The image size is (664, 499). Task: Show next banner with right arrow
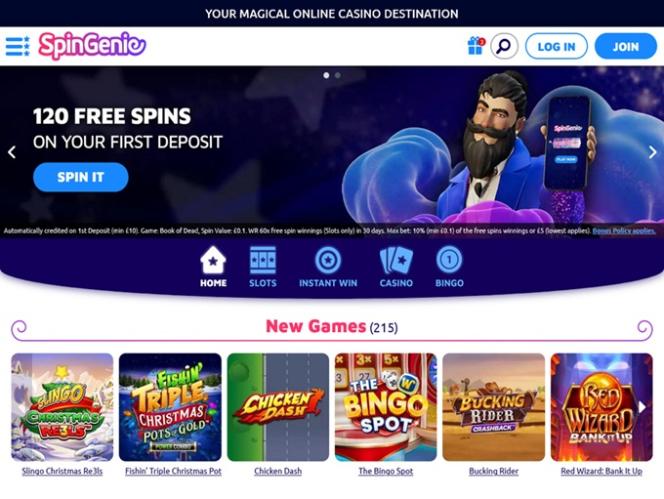(x=653, y=152)
